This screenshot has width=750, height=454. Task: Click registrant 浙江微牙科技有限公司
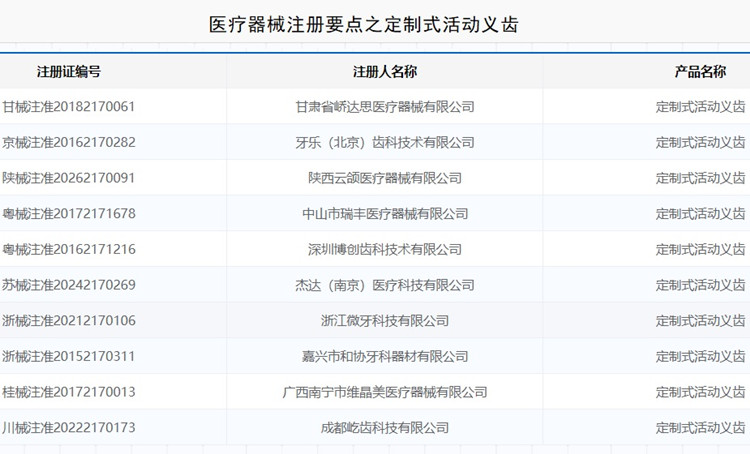coord(385,321)
